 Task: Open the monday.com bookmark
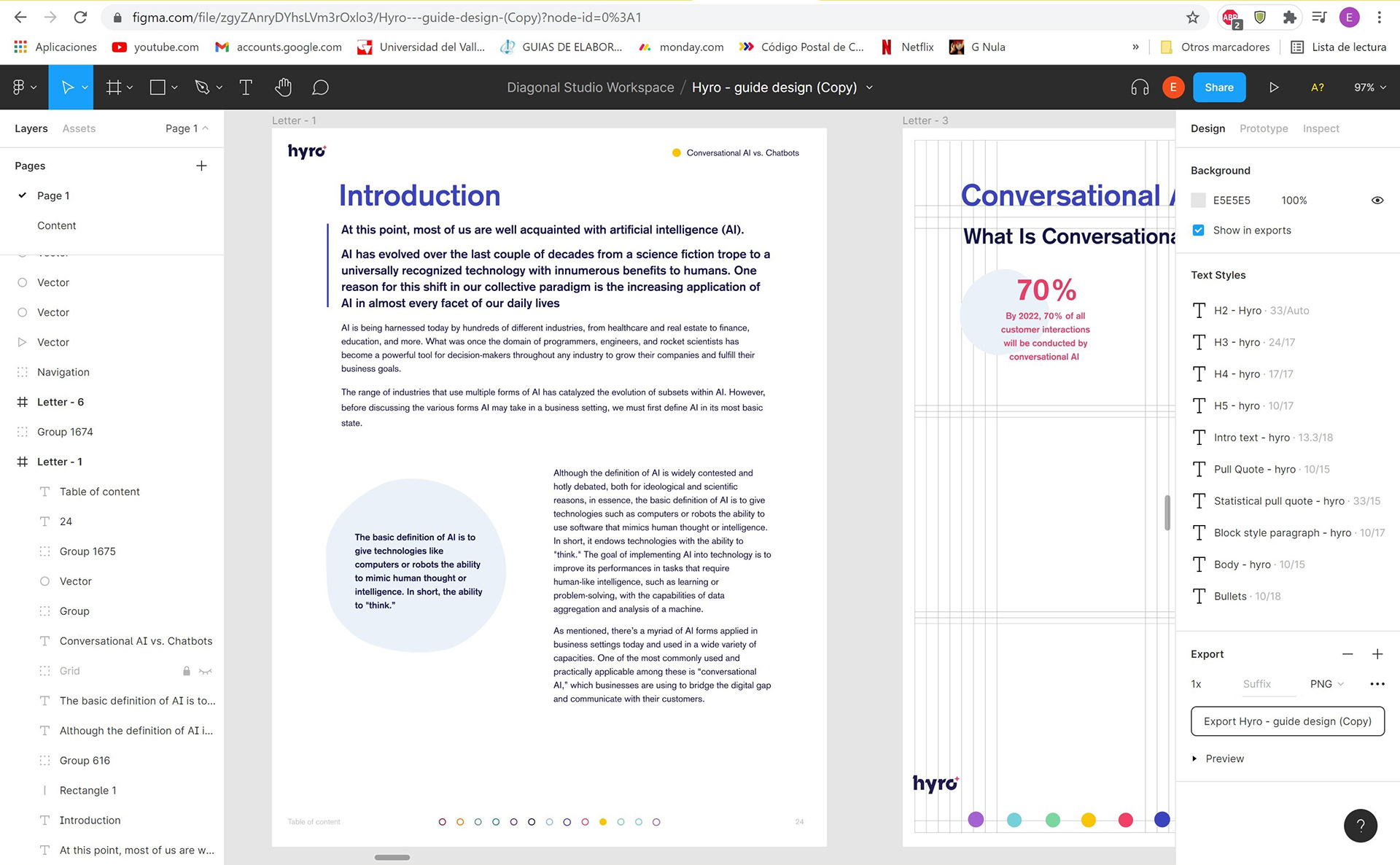click(681, 47)
